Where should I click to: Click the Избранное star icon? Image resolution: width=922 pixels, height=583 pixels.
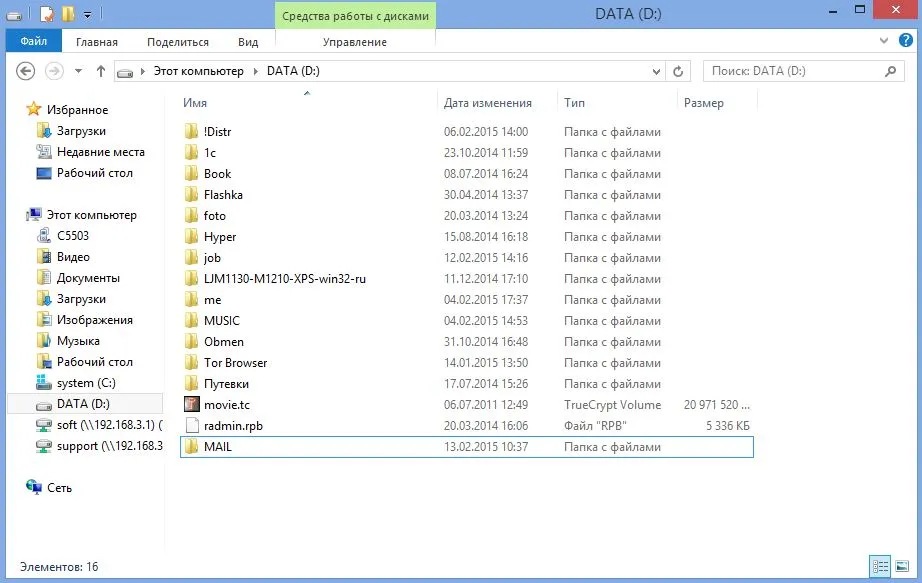(34, 109)
